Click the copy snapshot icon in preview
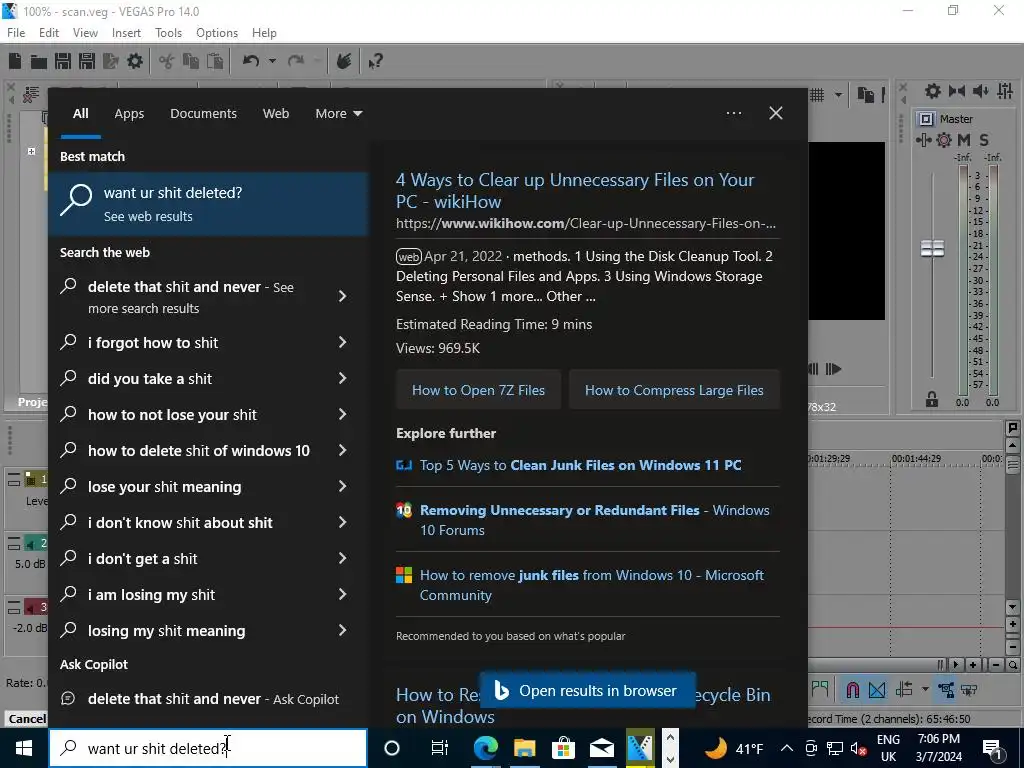 pyautogui.click(x=866, y=95)
